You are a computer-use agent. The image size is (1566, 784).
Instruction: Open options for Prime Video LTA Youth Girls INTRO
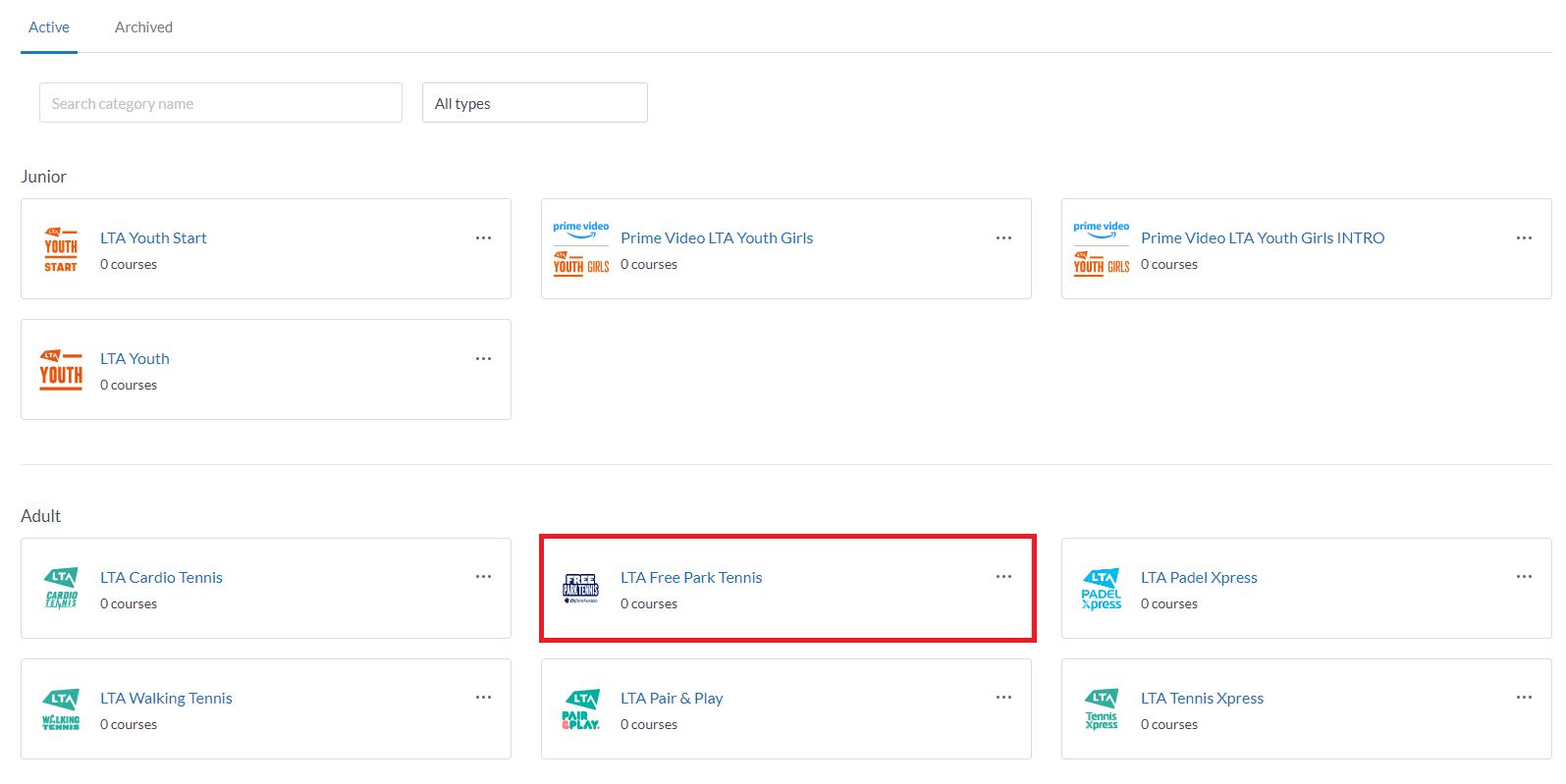(x=1524, y=237)
